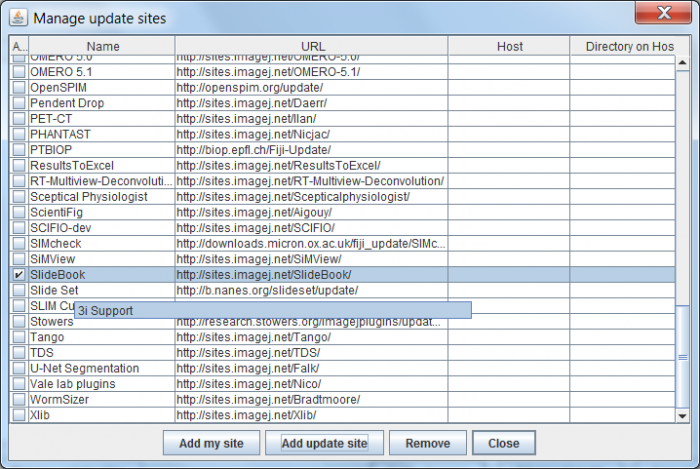Enable the OpenSPIM update site checkbox
Screen dimensions: 700x469
(19, 87)
